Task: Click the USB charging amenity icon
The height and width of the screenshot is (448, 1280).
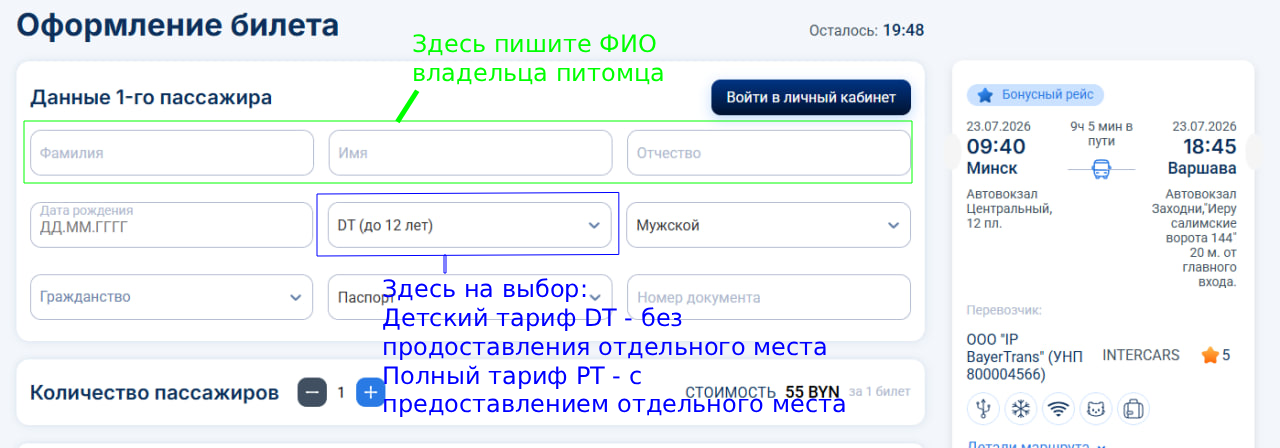Action: click(x=984, y=408)
